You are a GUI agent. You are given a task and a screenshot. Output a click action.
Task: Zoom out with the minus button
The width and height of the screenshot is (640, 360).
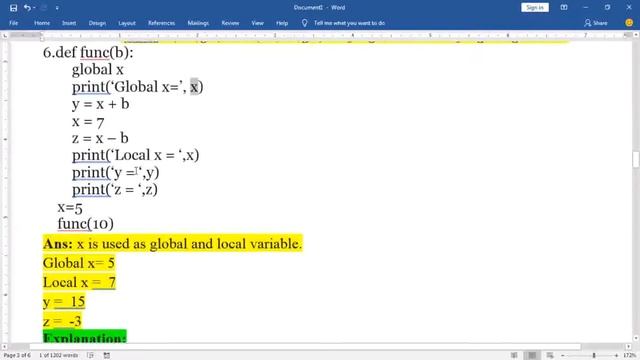[562, 356]
